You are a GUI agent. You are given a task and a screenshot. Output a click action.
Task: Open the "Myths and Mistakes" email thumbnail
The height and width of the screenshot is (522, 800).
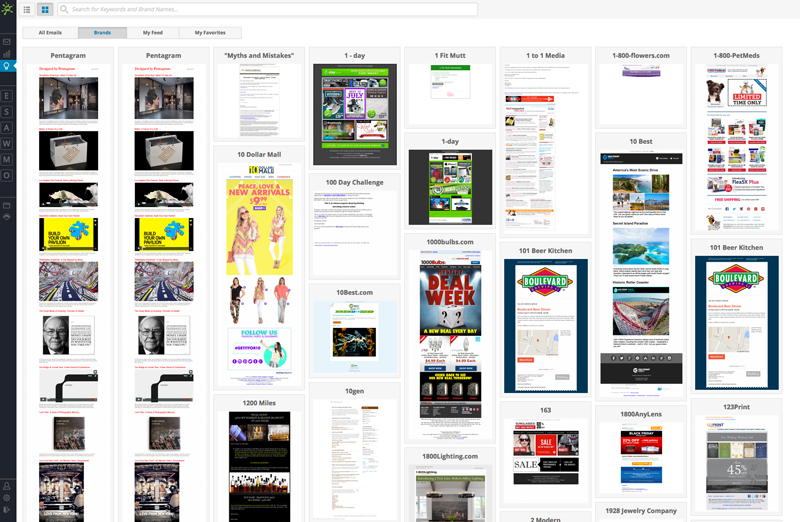pyautogui.click(x=259, y=101)
